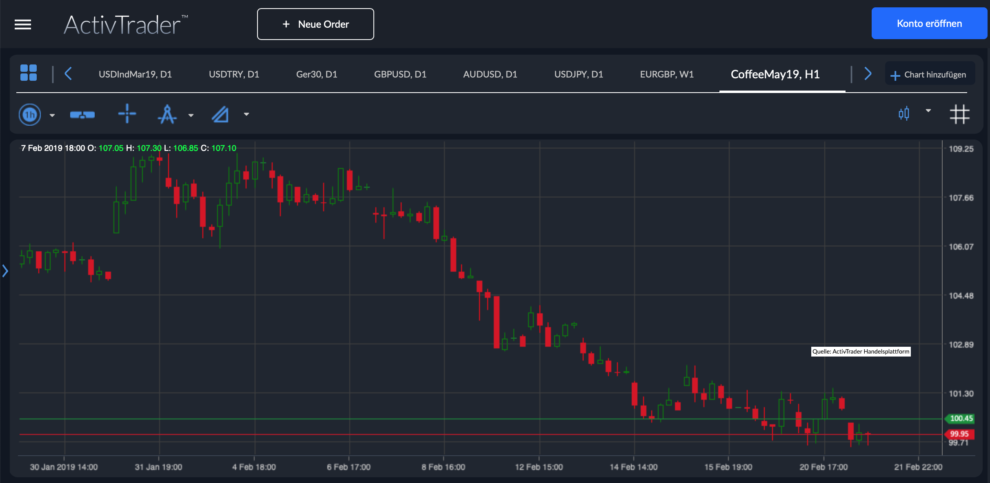Select the CoffeeMay19, H1 tab
This screenshot has height=483, width=990.
click(775, 74)
